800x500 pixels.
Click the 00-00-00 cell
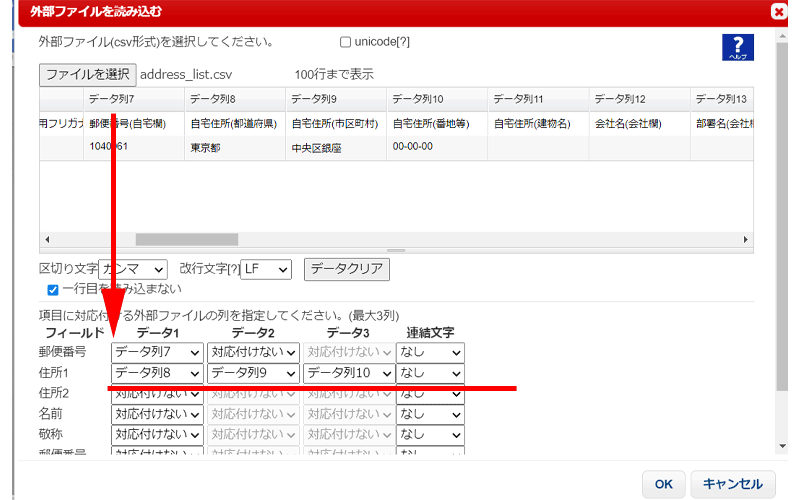click(x=437, y=148)
